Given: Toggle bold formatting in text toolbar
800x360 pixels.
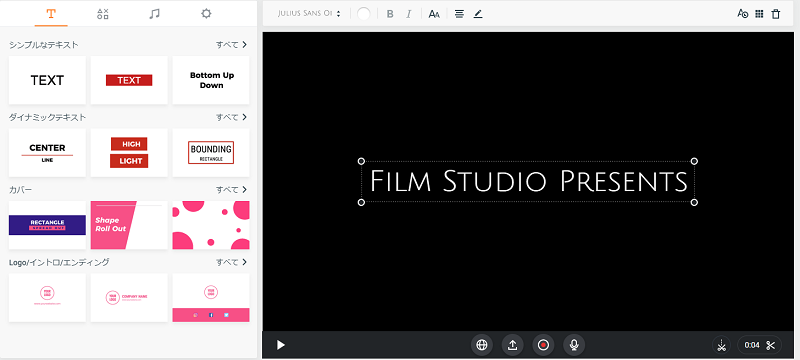Looking at the screenshot, I should [390, 14].
